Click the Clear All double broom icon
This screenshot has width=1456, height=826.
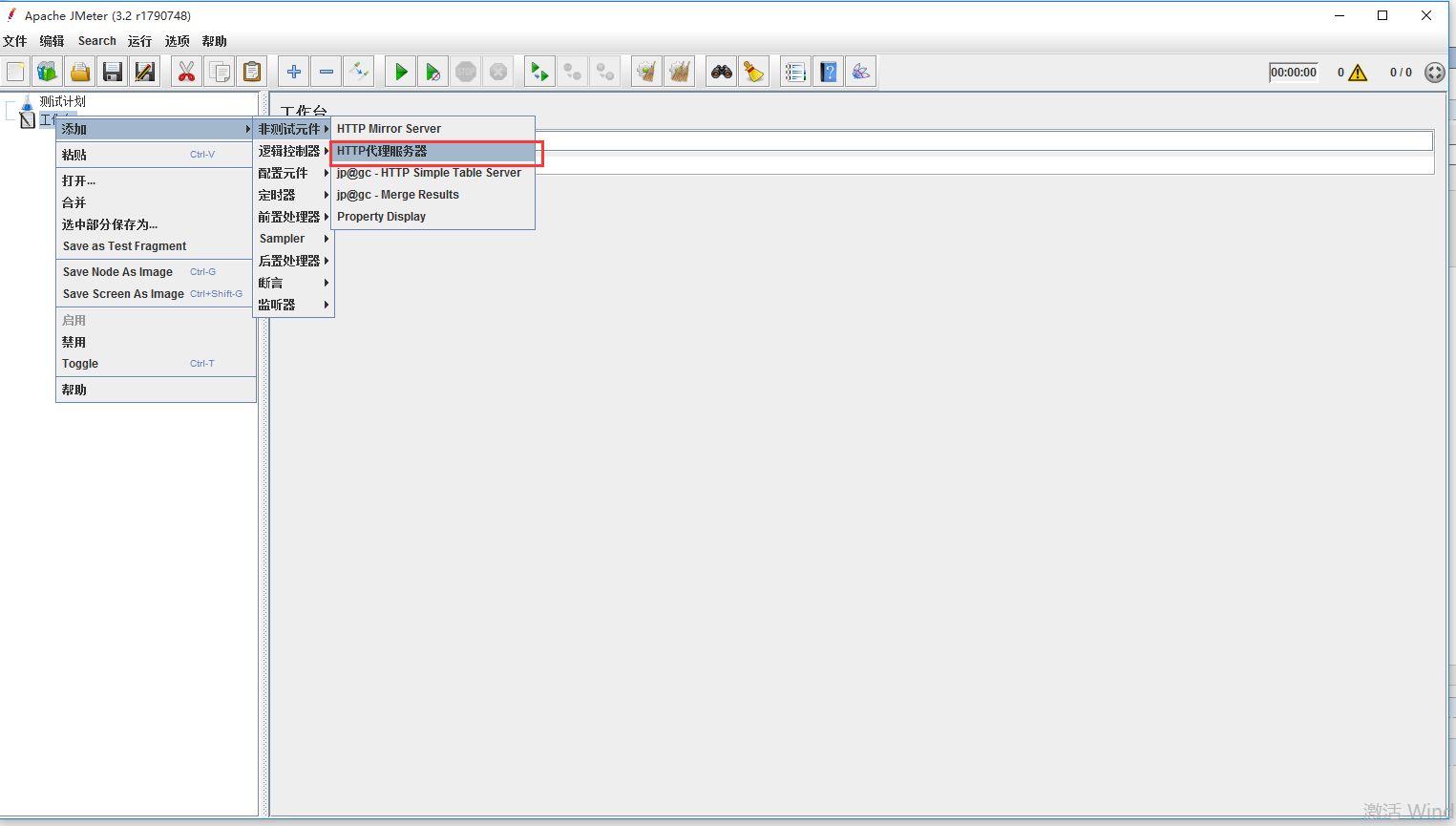680,72
